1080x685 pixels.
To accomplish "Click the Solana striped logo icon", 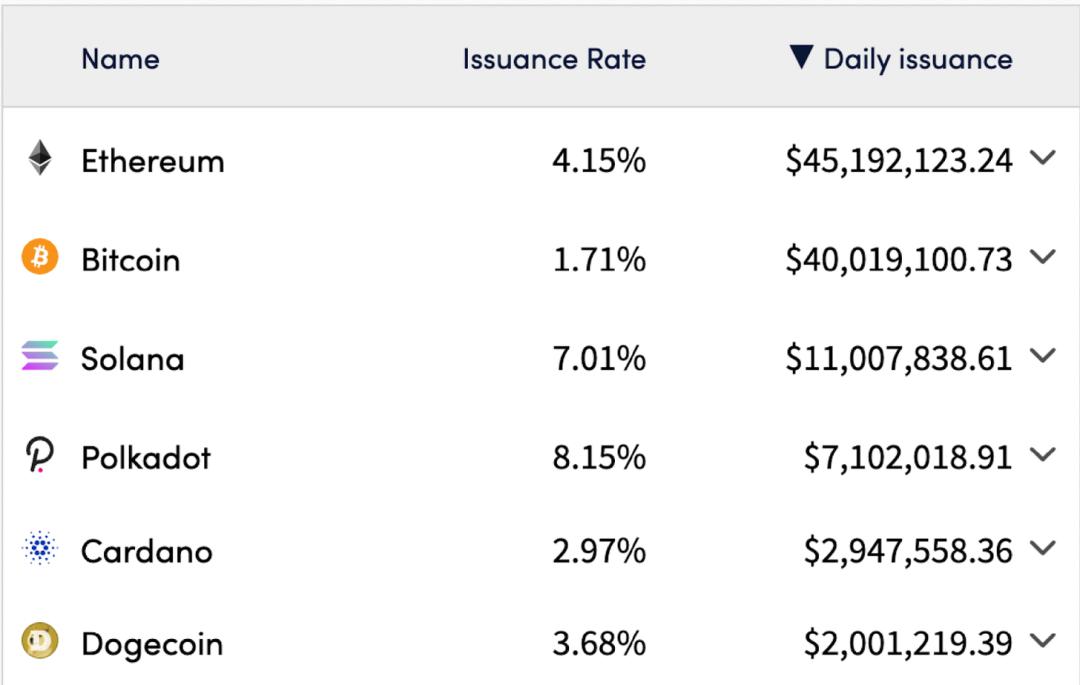I will tap(40, 356).
